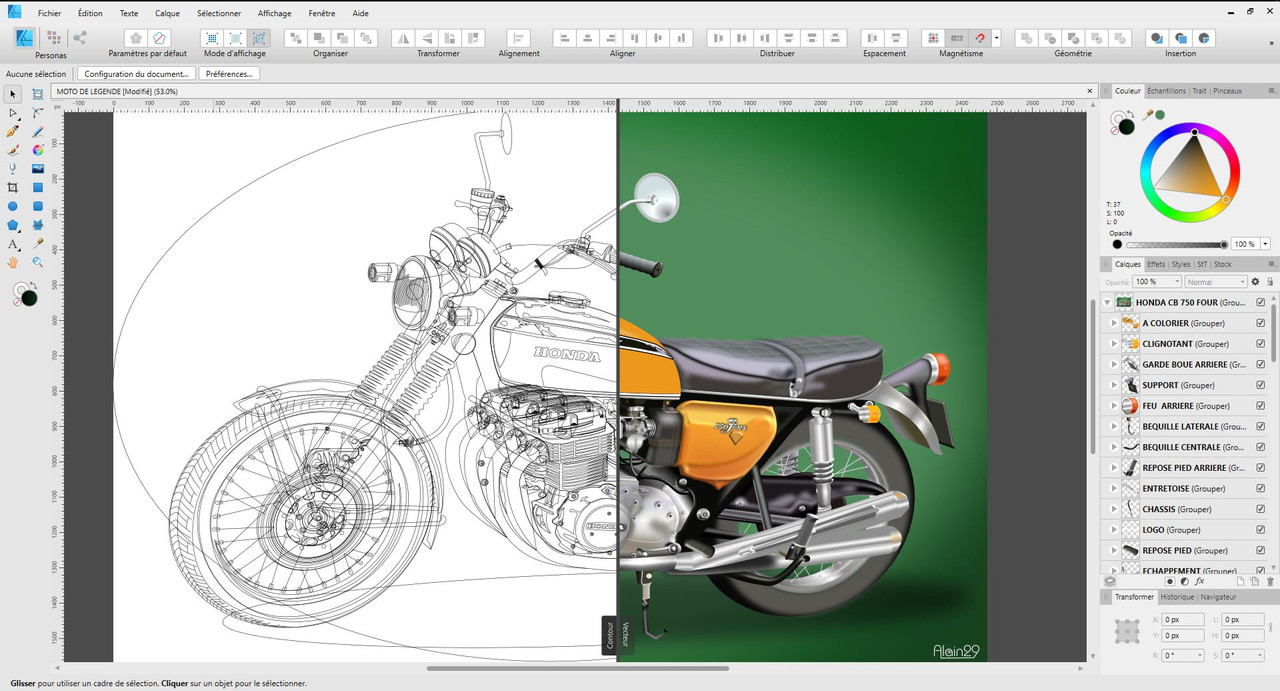Viewport: 1280px width, 691px height.
Task: Click the Alignement toolbar icon
Action: [518, 38]
